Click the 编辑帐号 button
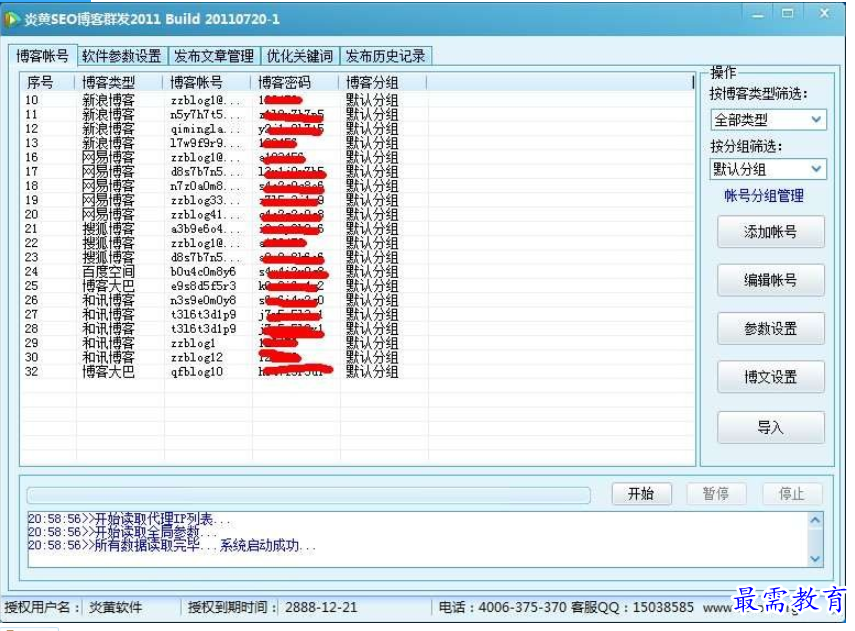The width and height of the screenshot is (855, 631). 770,280
